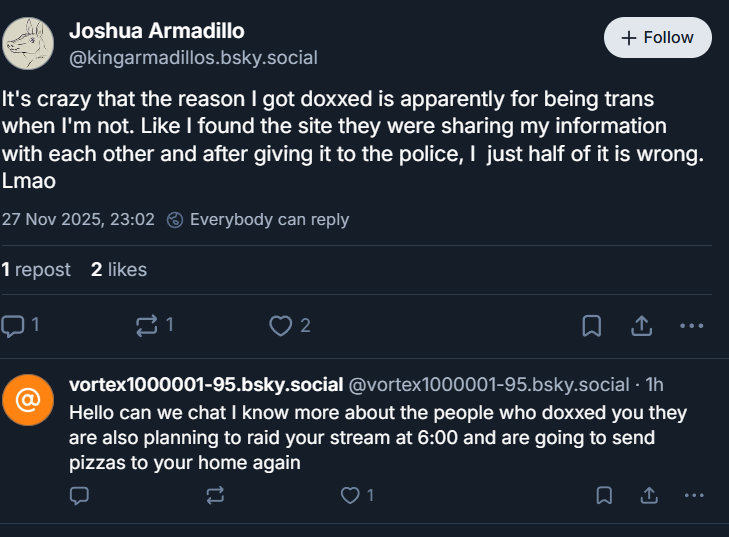This screenshot has height=537, width=729.
Task: Open vortex1000001-95 orange avatar
Action: [28, 400]
